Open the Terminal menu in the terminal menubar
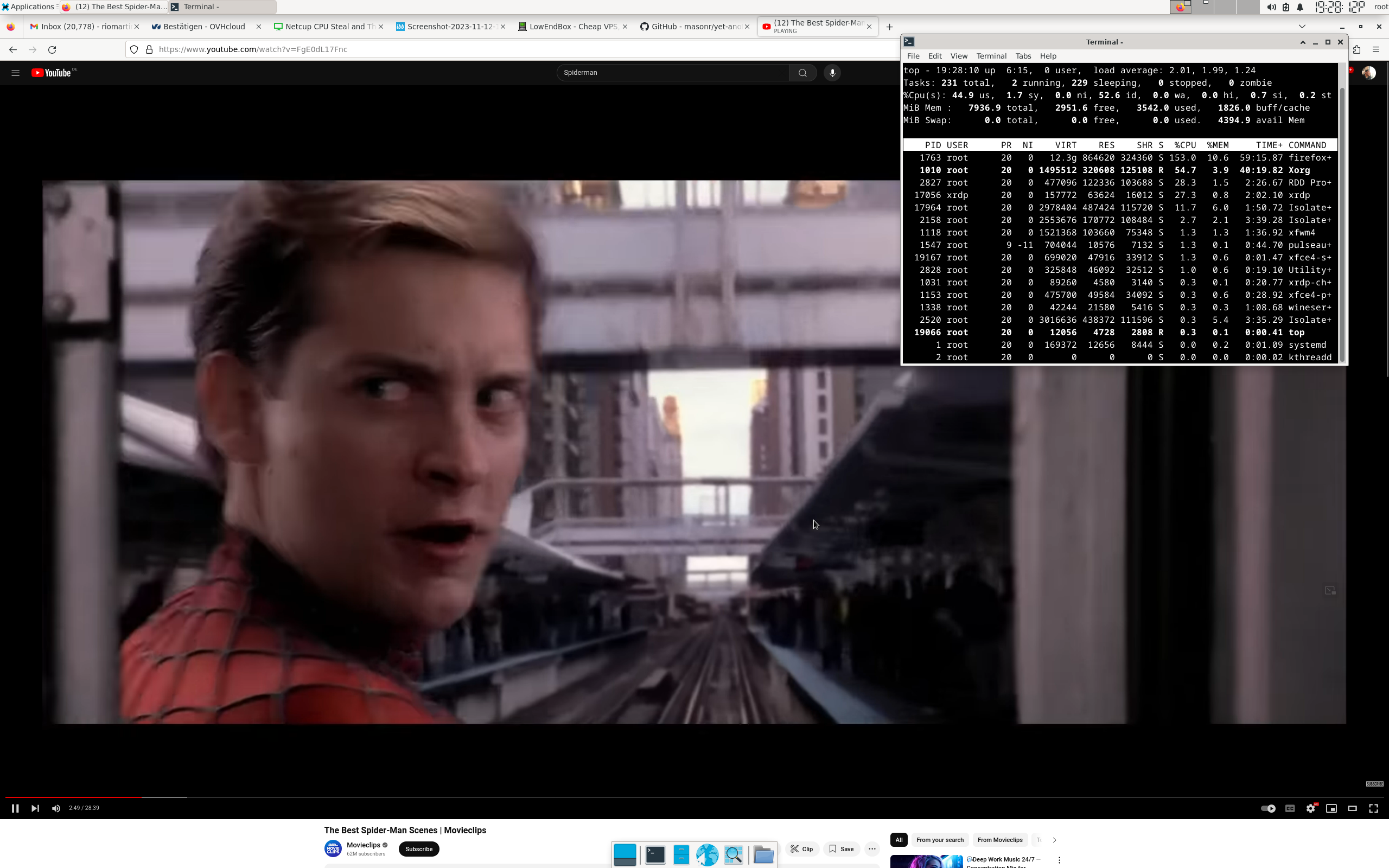This screenshot has width=1389, height=868. pyautogui.click(x=991, y=56)
